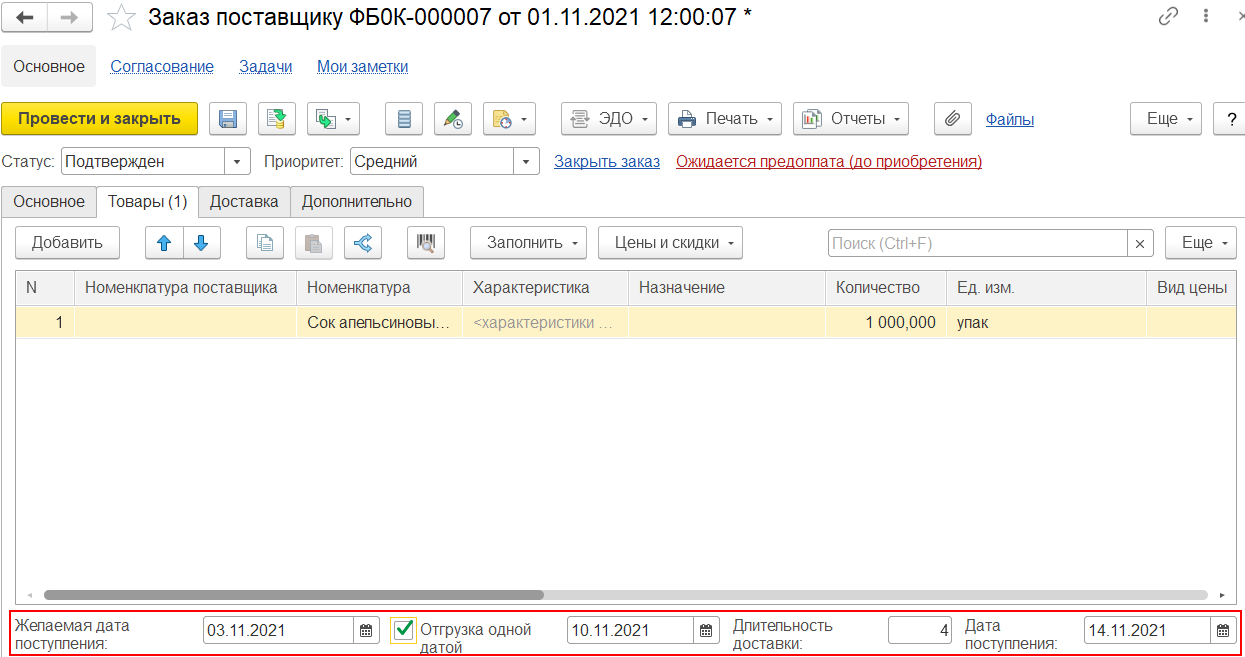Viewport: 1245px width, 657px height.
Task: Paste rows with the clipboard icon
Action: 313,242
